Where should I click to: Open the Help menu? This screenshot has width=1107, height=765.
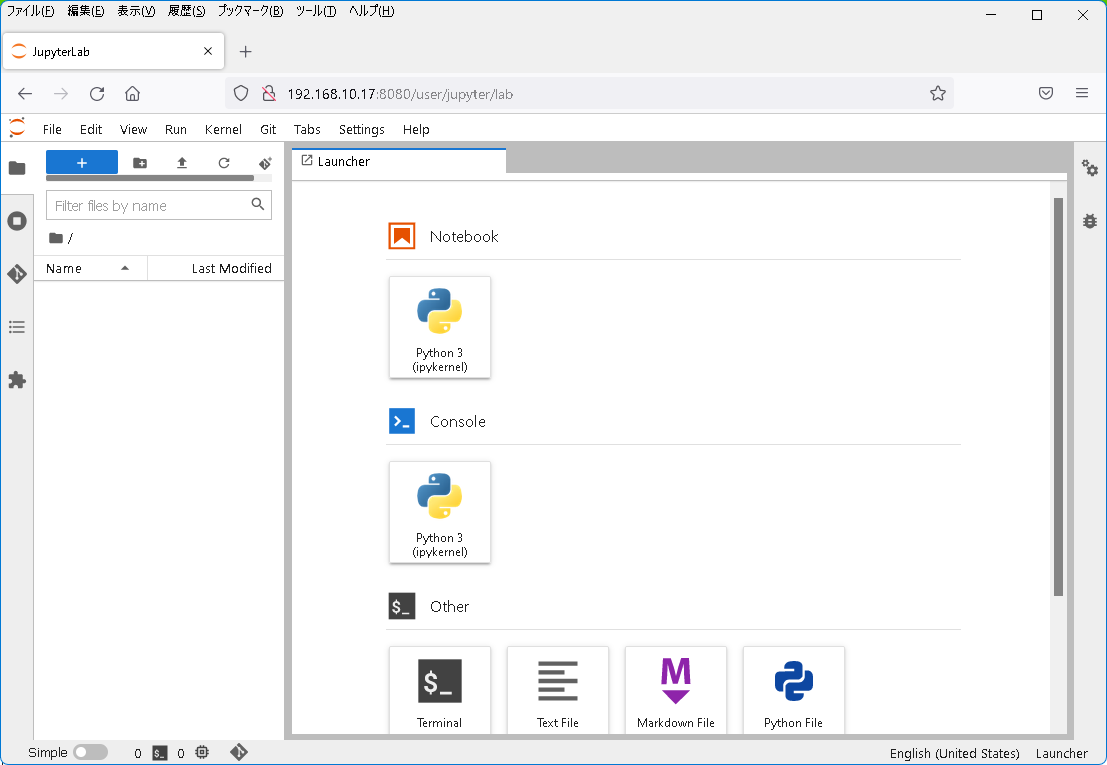[x=416, y=129]
